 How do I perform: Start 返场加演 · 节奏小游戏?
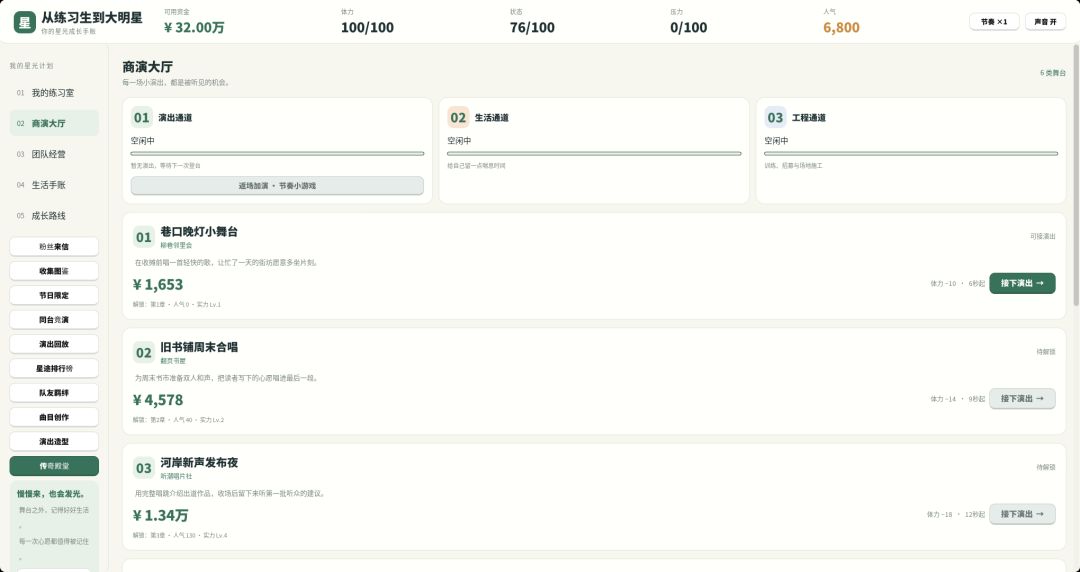pos(277,185)
